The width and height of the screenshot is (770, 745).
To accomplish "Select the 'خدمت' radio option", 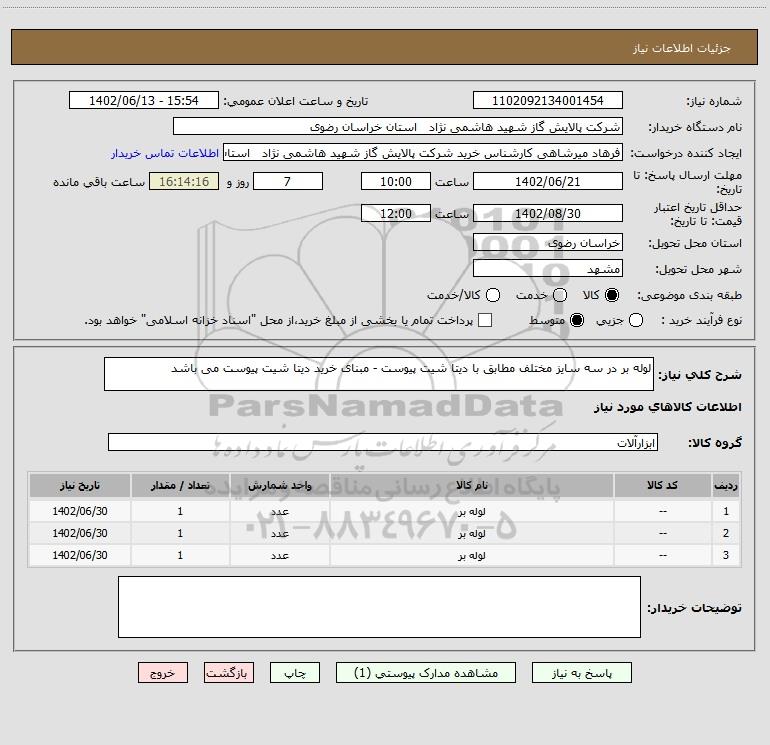I will click(x=560, y=296).
